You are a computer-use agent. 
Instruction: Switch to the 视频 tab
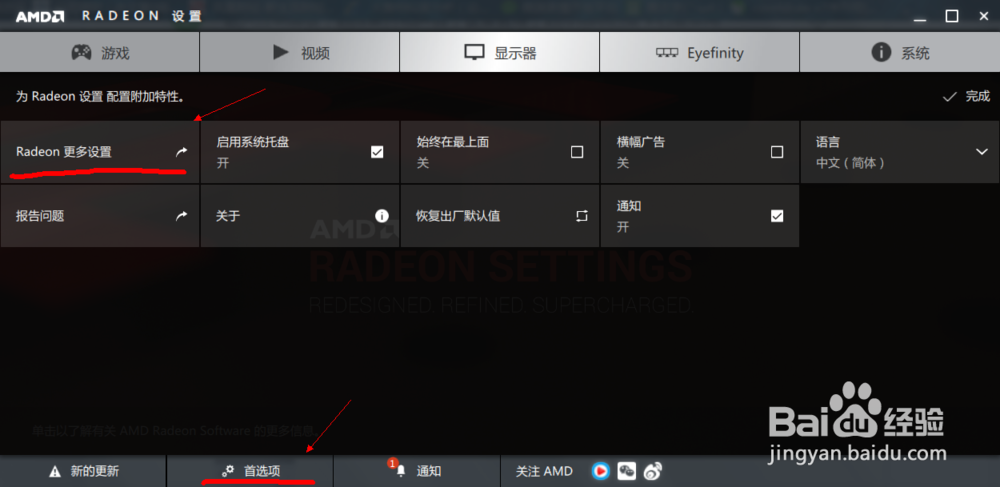tap(300, 52)
